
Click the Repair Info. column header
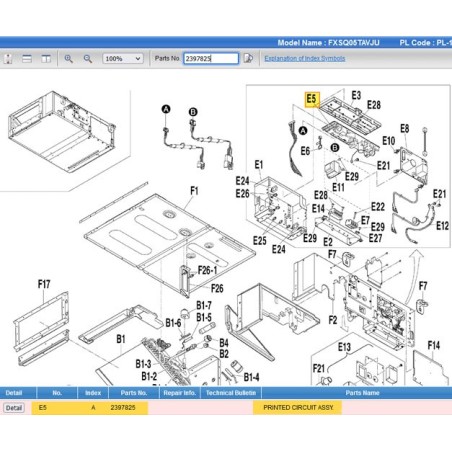(179, 393)
